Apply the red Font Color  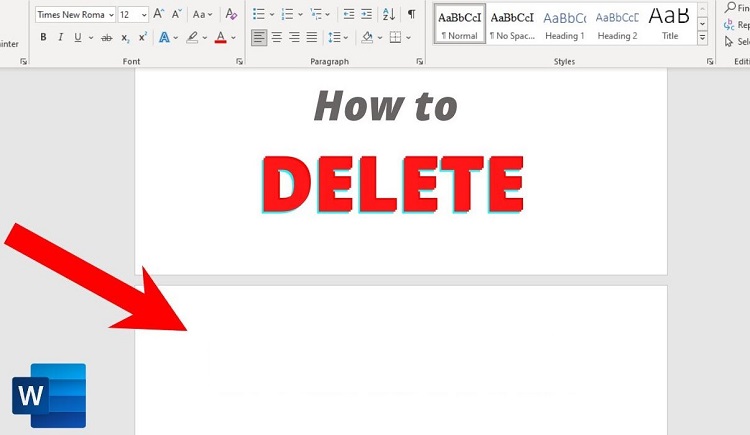[221, 37]
